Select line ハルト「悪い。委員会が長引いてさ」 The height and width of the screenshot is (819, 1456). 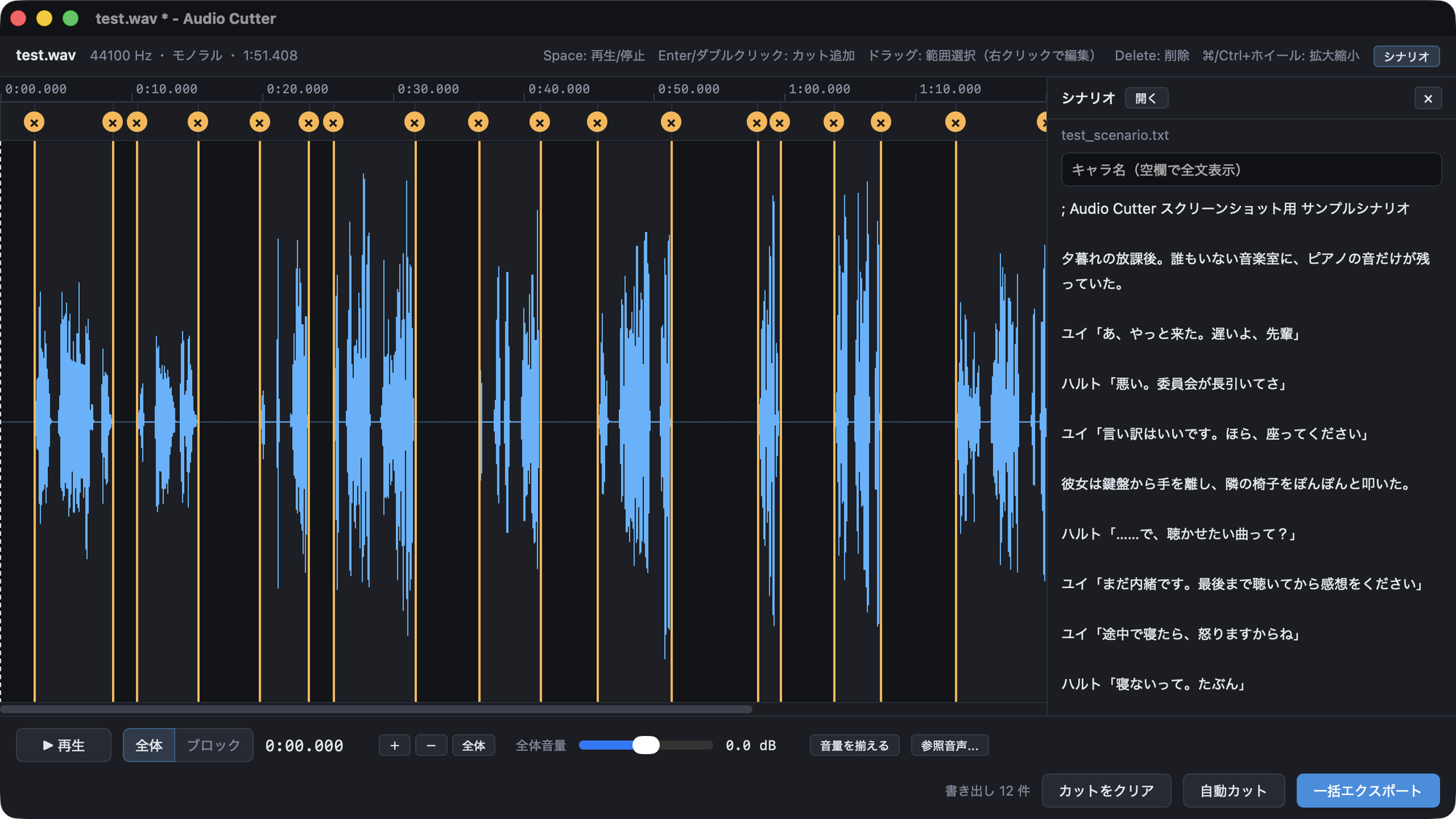click(x=1174, y=384)
